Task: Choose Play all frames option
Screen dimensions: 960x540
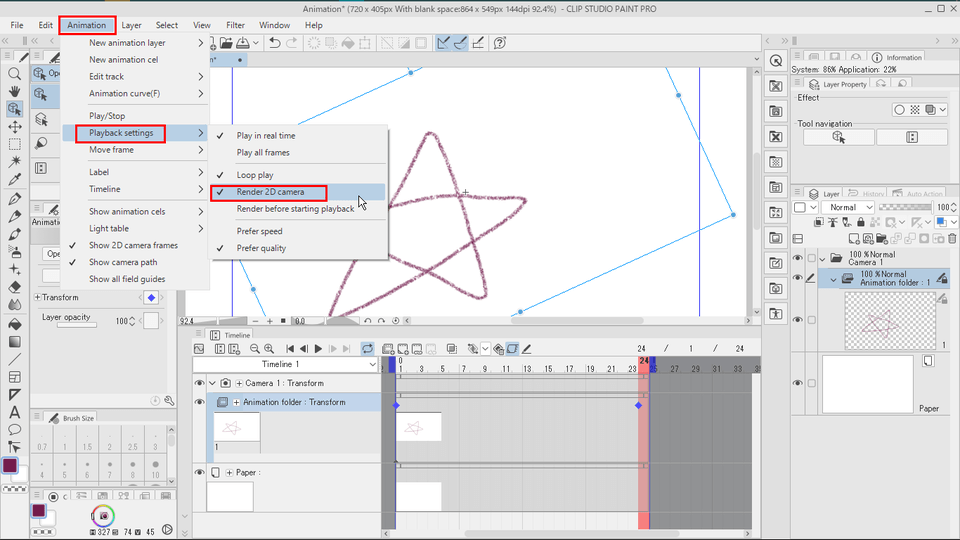Action: pyautogui.click(x=299, y=153)
